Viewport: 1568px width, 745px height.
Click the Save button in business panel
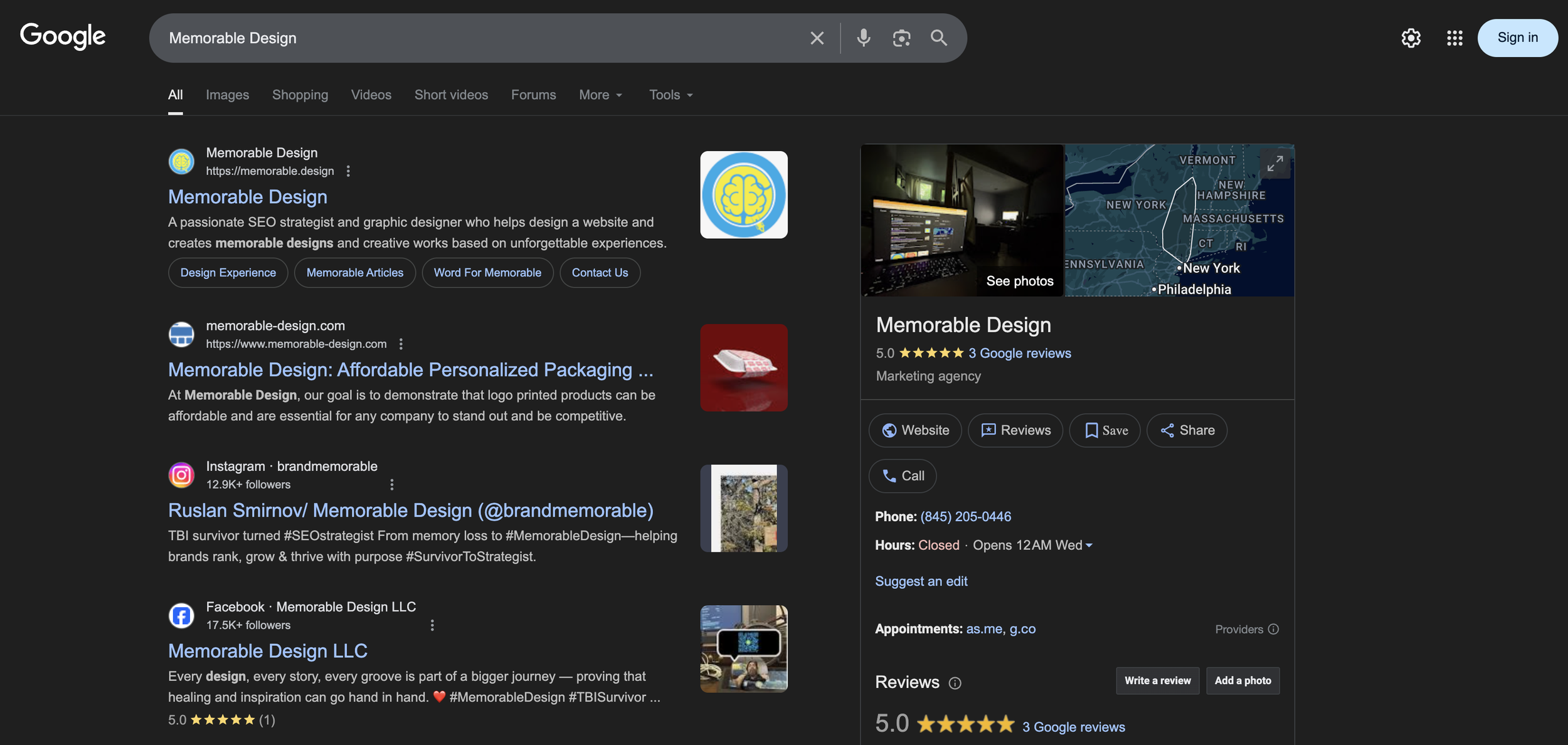tap(1104, 430)
